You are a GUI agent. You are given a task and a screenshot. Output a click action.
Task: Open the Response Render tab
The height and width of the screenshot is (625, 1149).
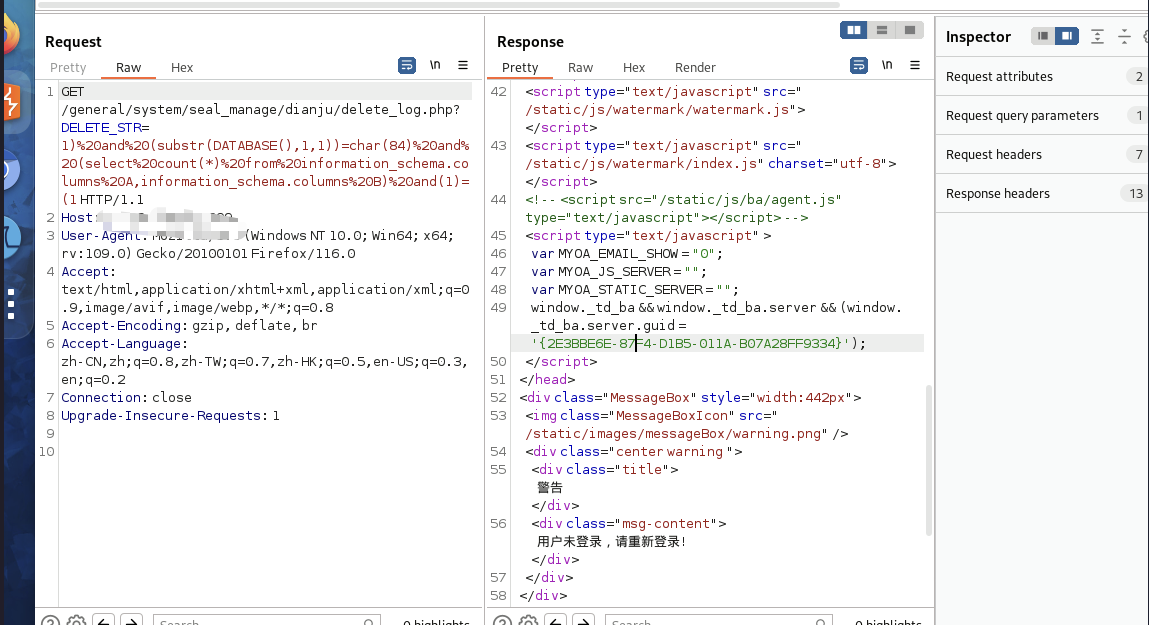coord(695,67)
